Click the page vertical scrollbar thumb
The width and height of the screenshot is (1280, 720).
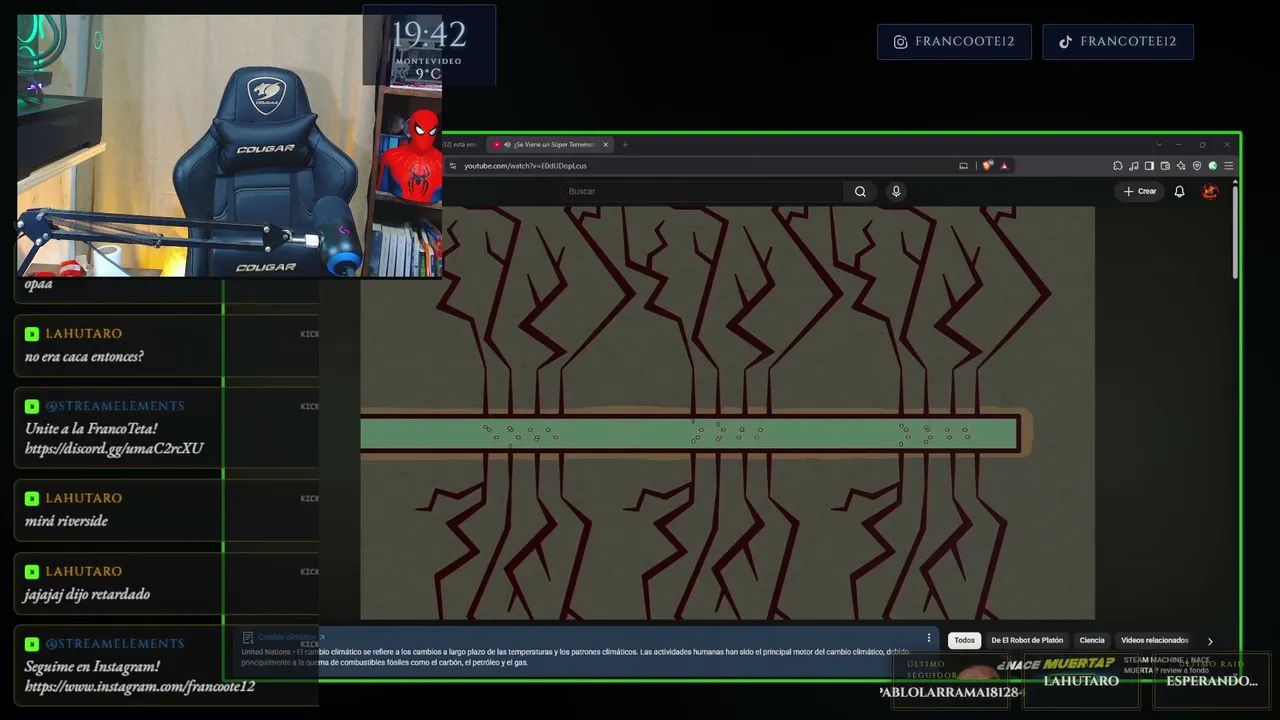coord(1235,232)
